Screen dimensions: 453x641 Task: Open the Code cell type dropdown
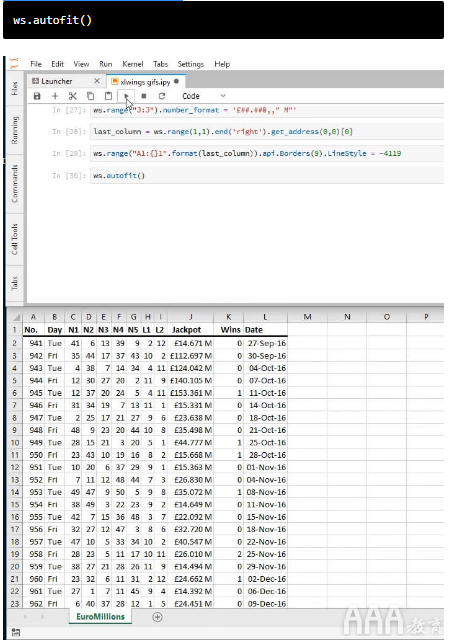[x=204, y=96]
